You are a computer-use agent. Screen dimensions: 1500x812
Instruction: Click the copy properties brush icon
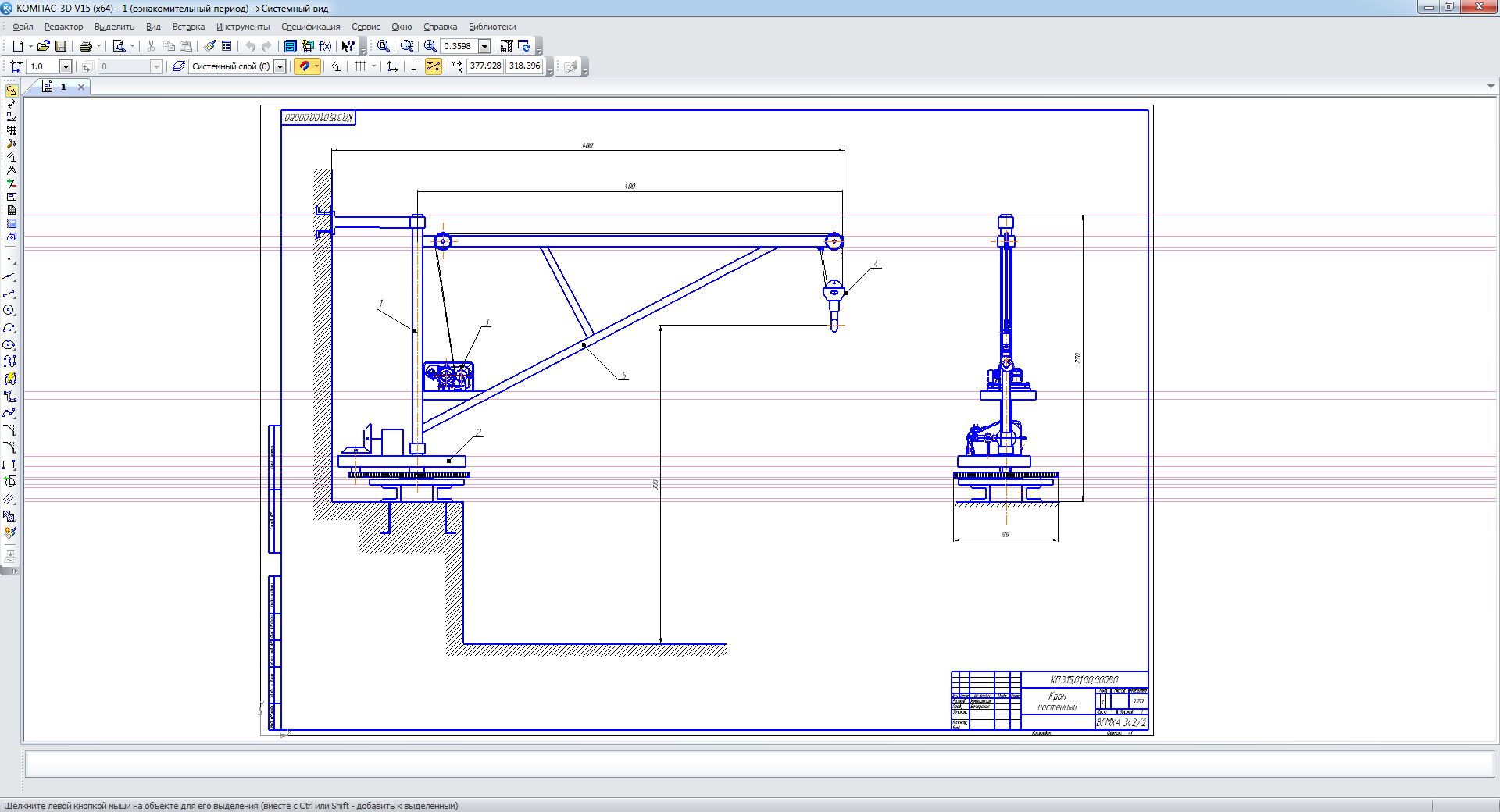point(209,46)
